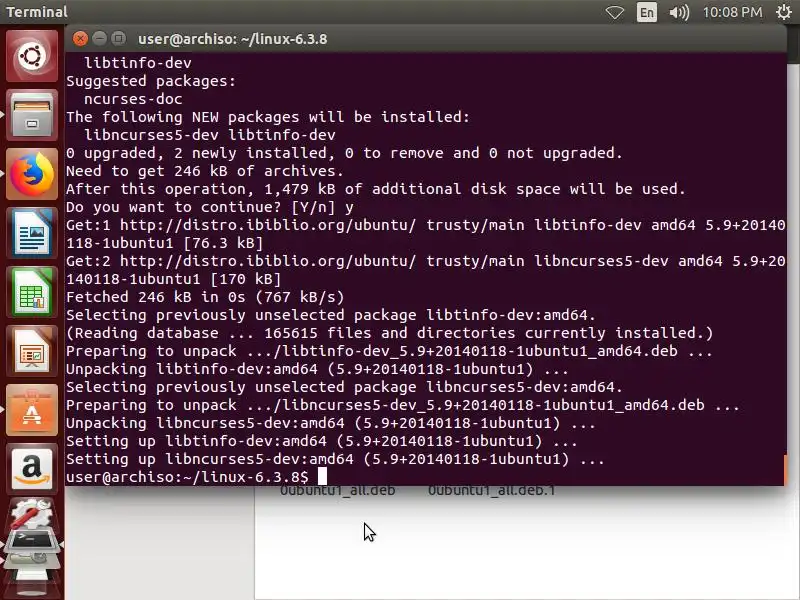Click the terminal scrollbar handle
The width and height of the screenshot is (800, 600).
pyautogui.click(x=786, y=469)
